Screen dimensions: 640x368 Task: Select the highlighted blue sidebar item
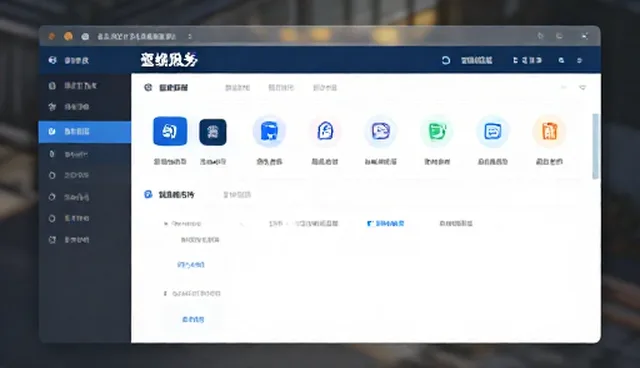[84, 132]
